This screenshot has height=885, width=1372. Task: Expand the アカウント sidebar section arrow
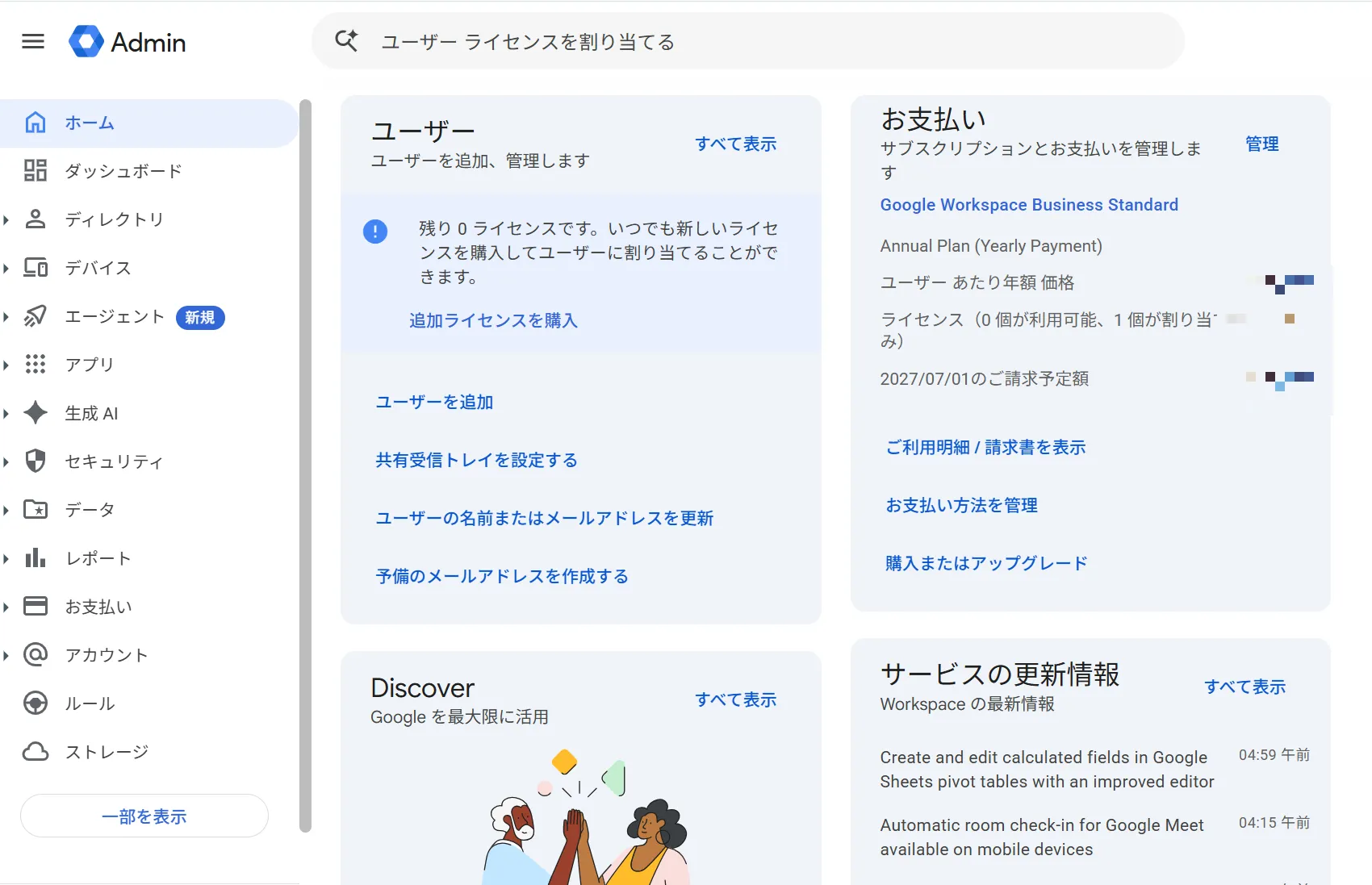[x=6, y=655]
